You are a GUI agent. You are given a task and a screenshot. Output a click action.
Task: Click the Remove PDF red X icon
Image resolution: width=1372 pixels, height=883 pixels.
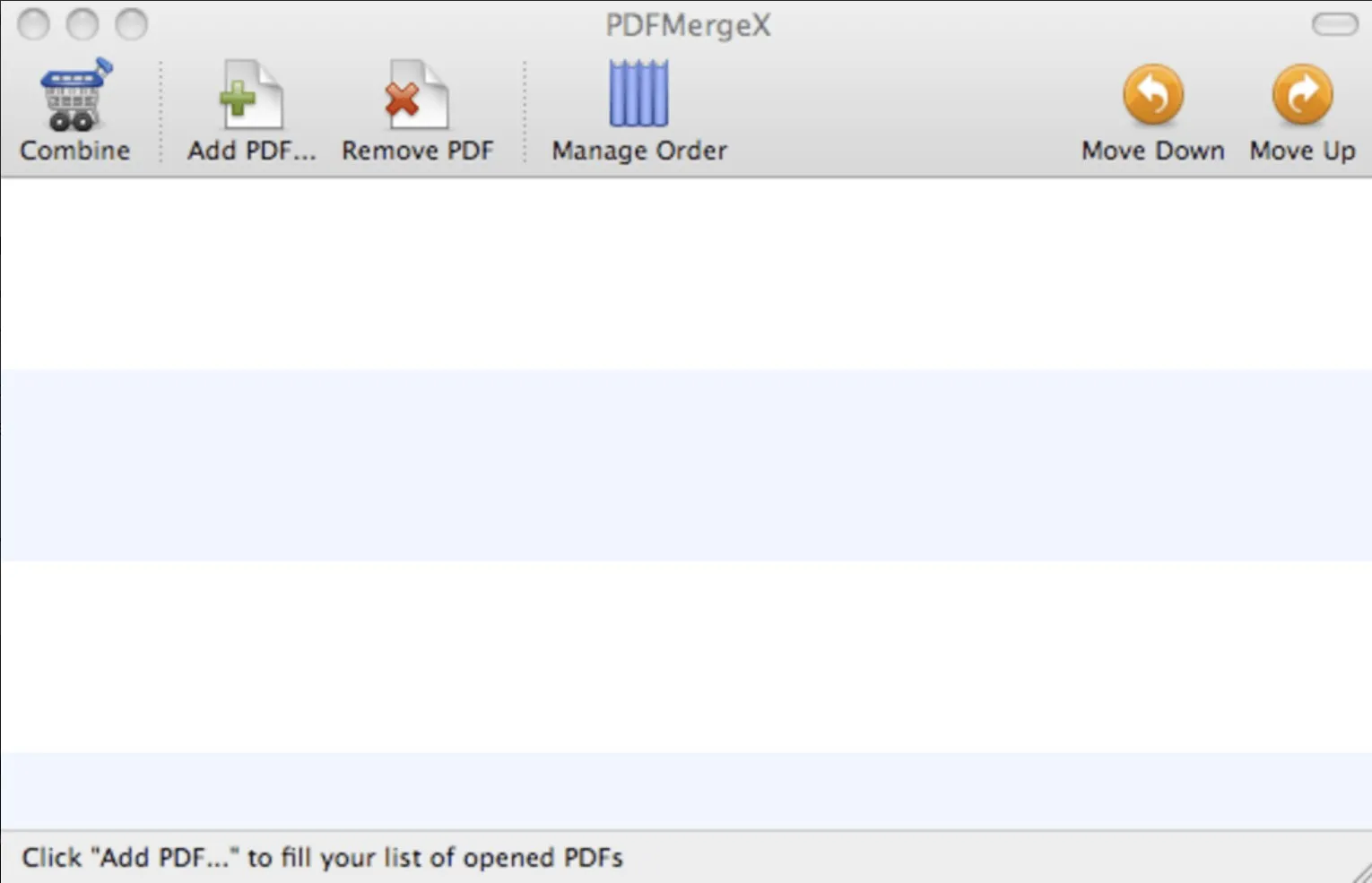pos(417,95)
